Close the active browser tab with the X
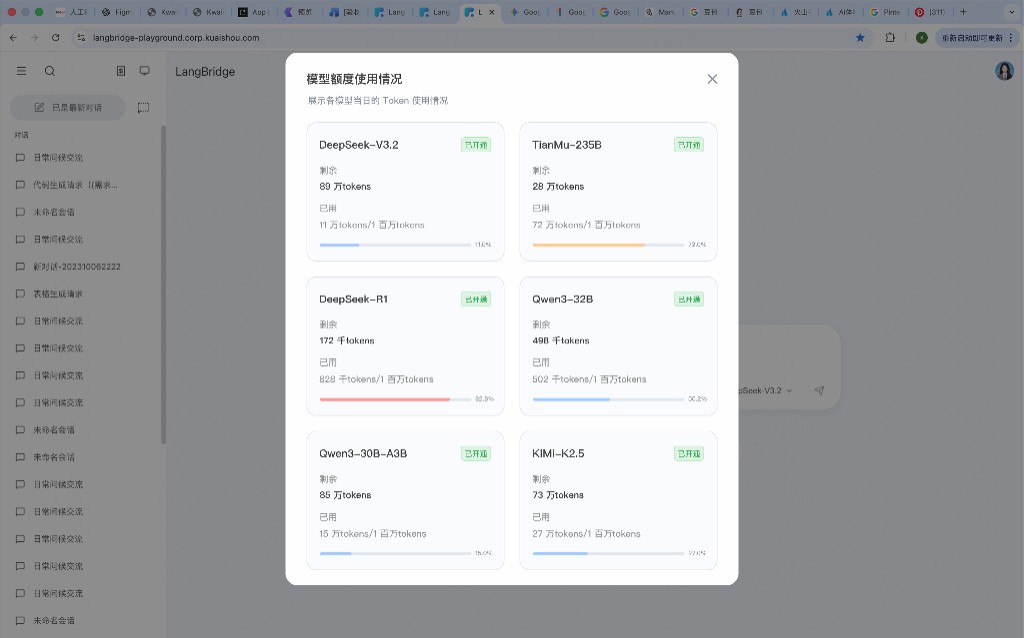1024x638 pixels. click(x=492, y=12)
